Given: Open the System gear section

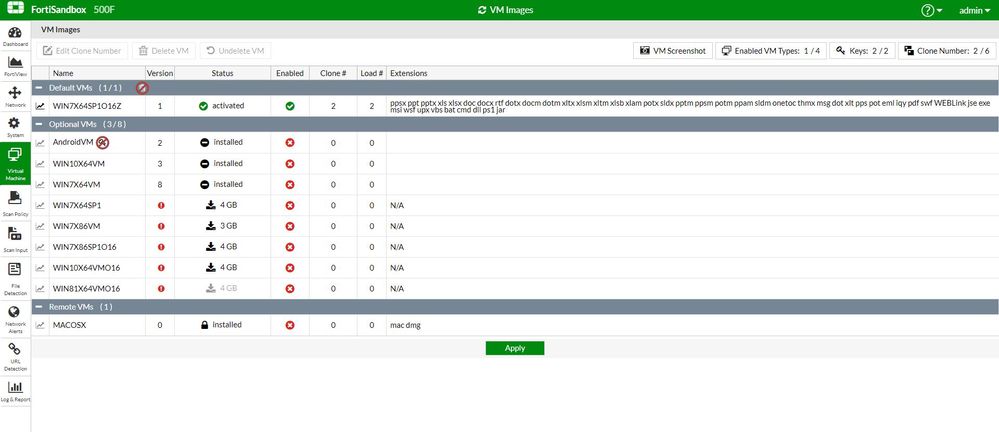Looking at the screenshot, I should (x=15, y=127).
